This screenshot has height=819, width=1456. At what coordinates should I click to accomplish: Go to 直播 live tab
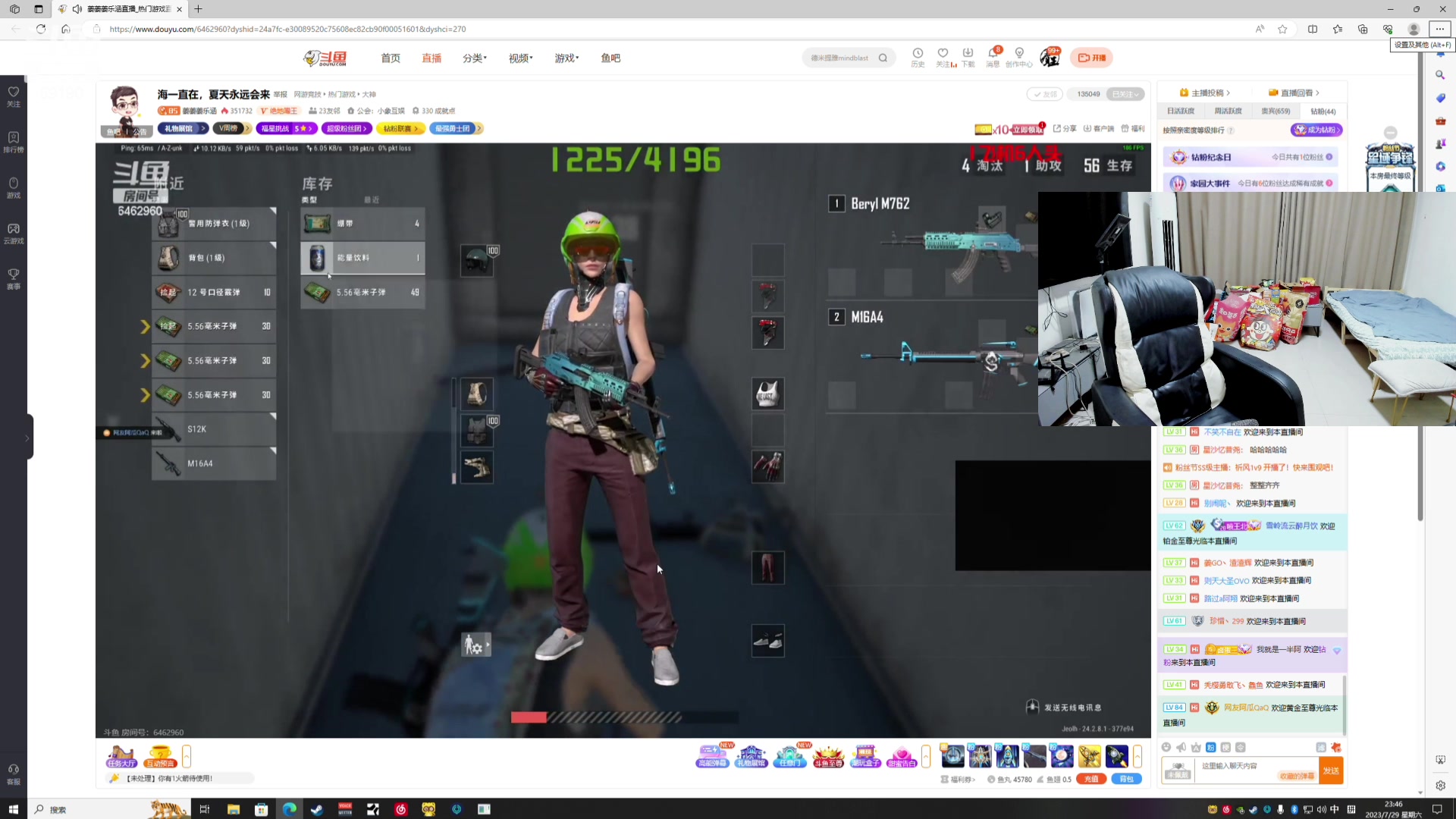(x=431, y=58)
